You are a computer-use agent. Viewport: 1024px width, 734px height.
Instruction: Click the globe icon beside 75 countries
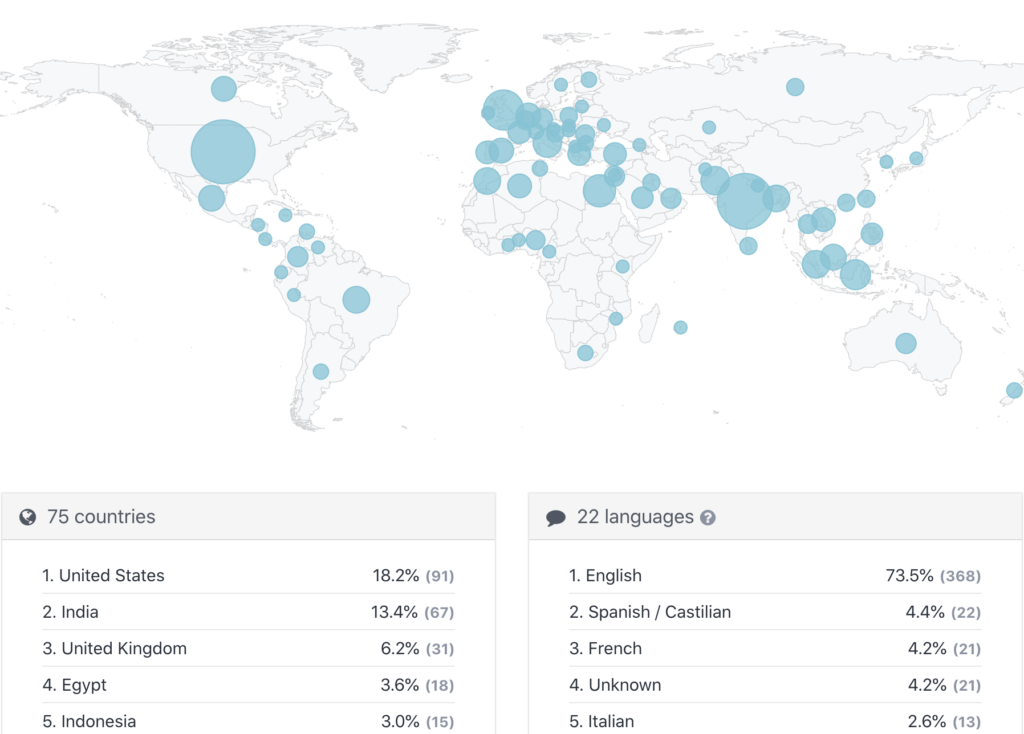(28, 517)
